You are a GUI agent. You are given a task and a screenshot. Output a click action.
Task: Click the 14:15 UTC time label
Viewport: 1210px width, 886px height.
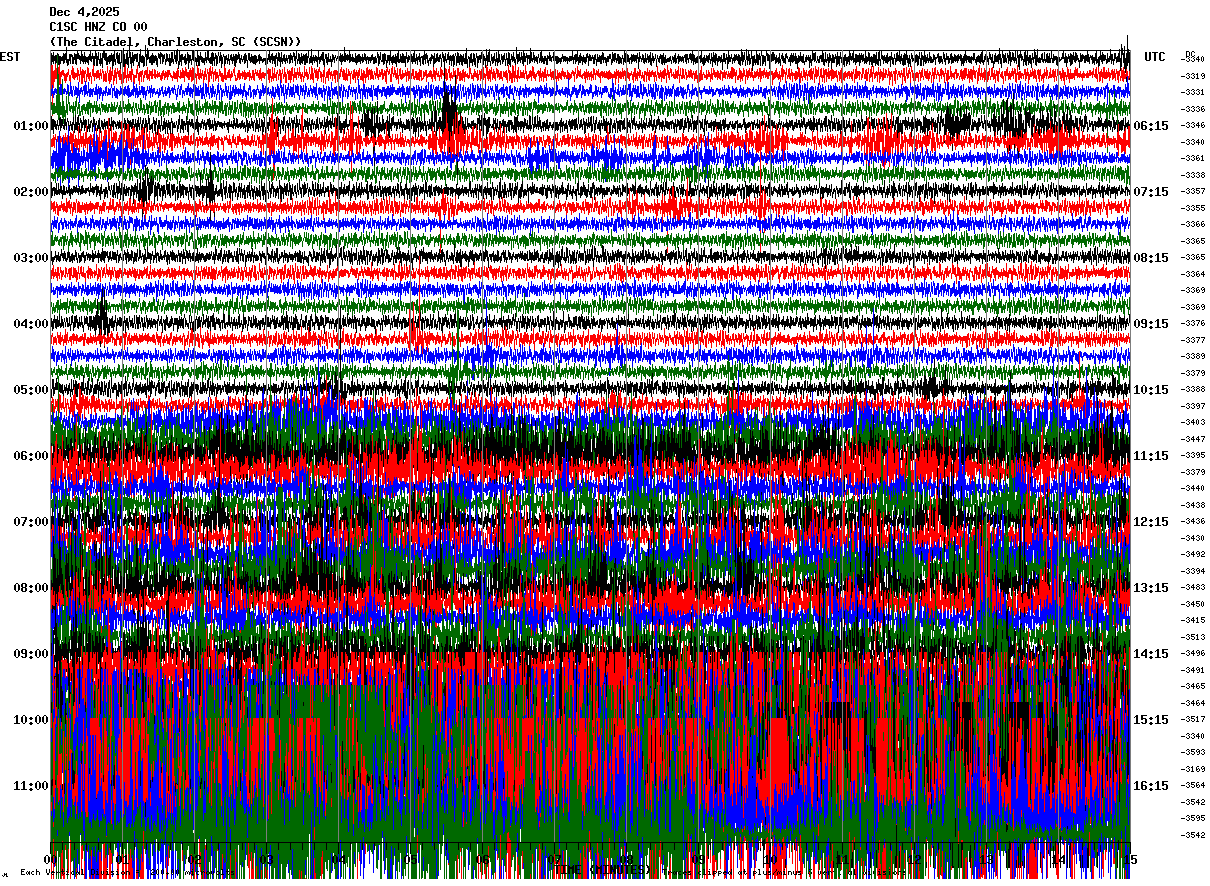tap(1151, 654)
